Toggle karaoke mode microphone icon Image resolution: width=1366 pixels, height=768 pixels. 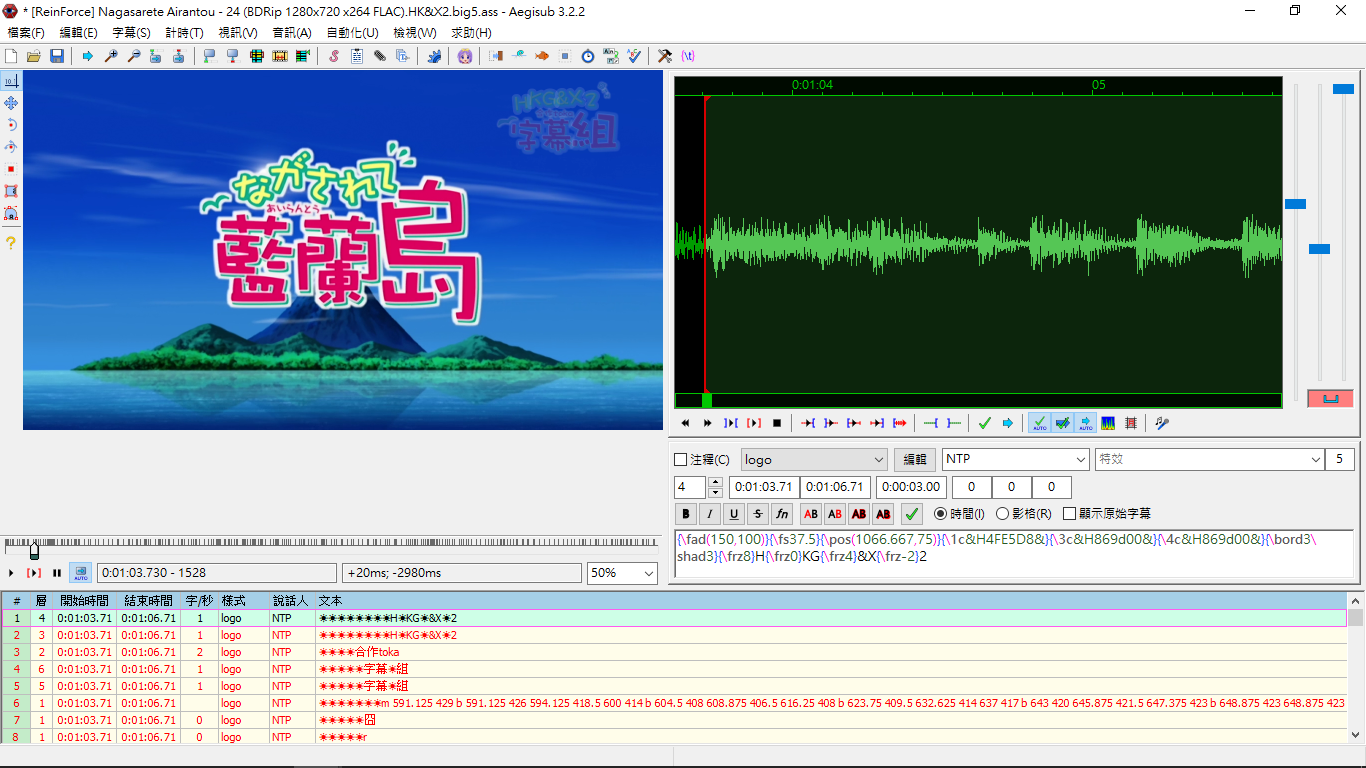1162,423
